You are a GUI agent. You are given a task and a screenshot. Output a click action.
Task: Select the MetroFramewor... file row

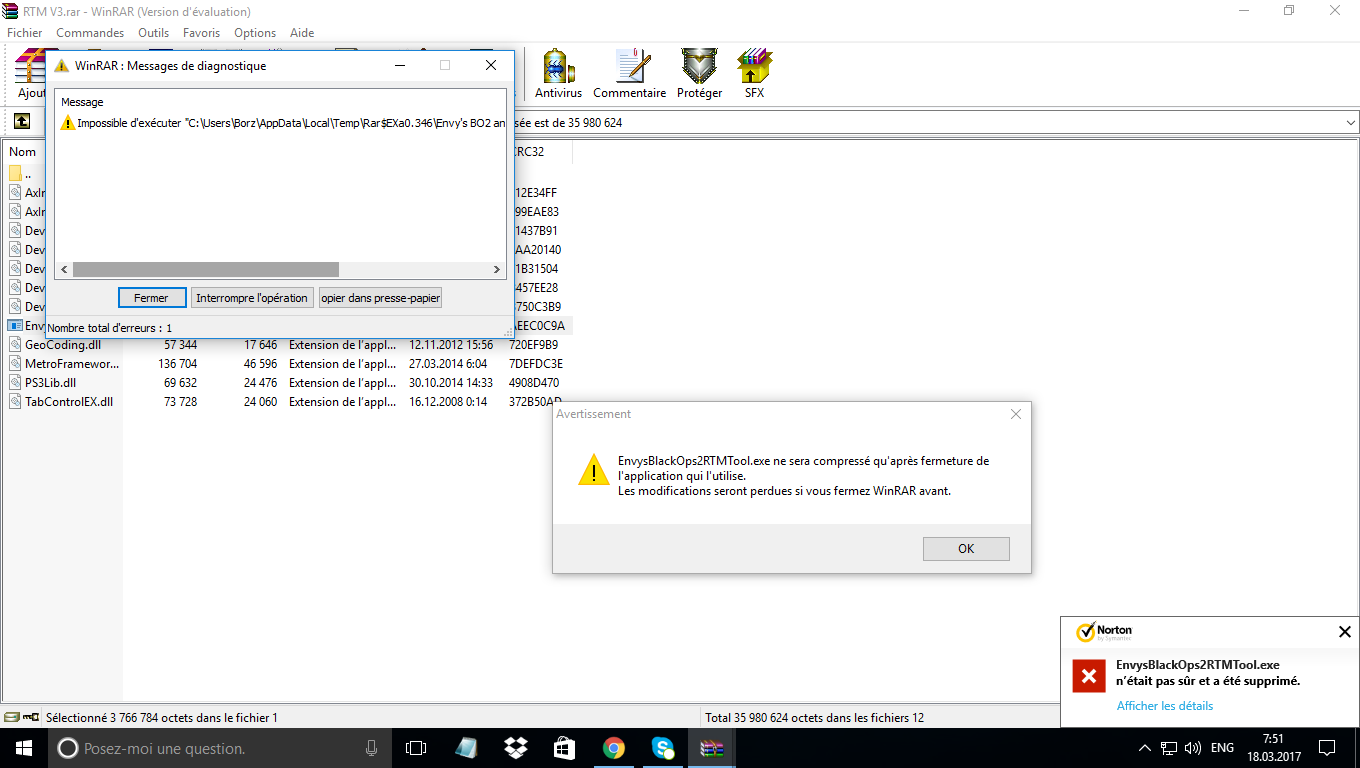pos(288,363)
